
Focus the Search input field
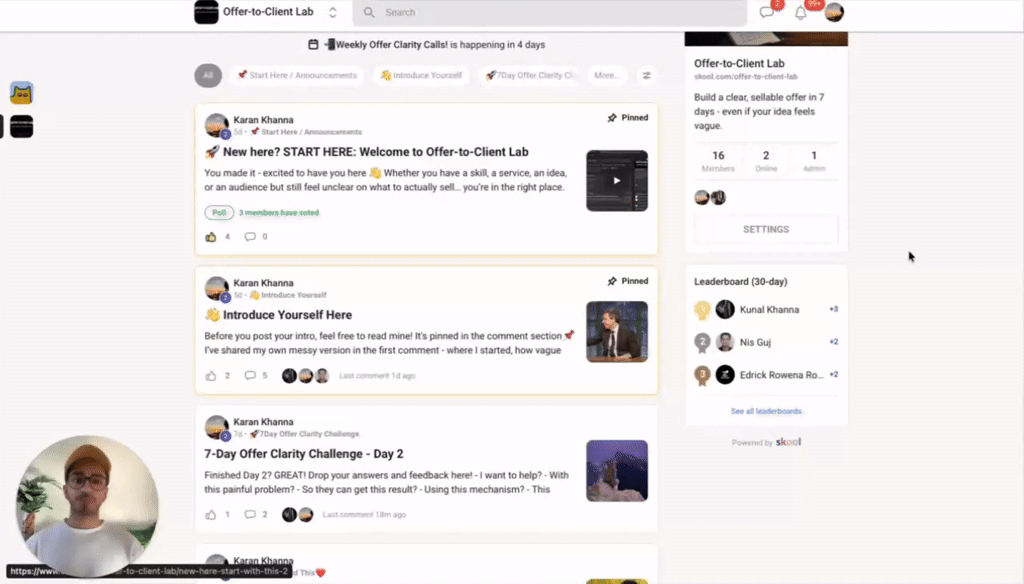(x=550, y=12)
